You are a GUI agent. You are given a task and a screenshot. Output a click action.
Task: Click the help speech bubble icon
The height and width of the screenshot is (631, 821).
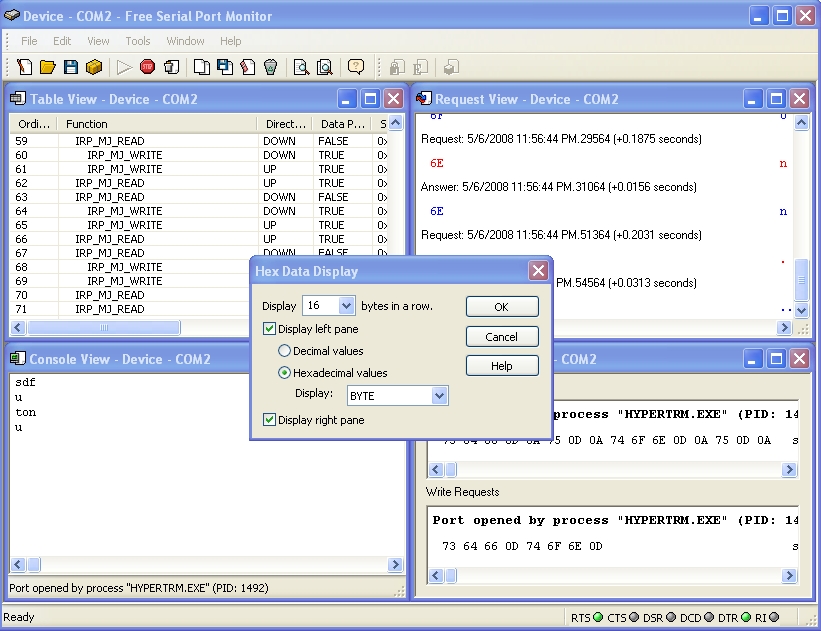click(355, 67)
